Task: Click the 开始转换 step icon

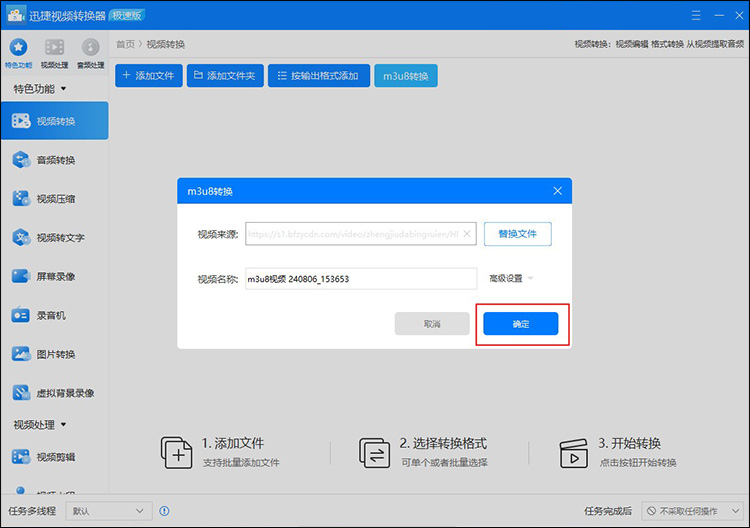Action: pos(573,453)
